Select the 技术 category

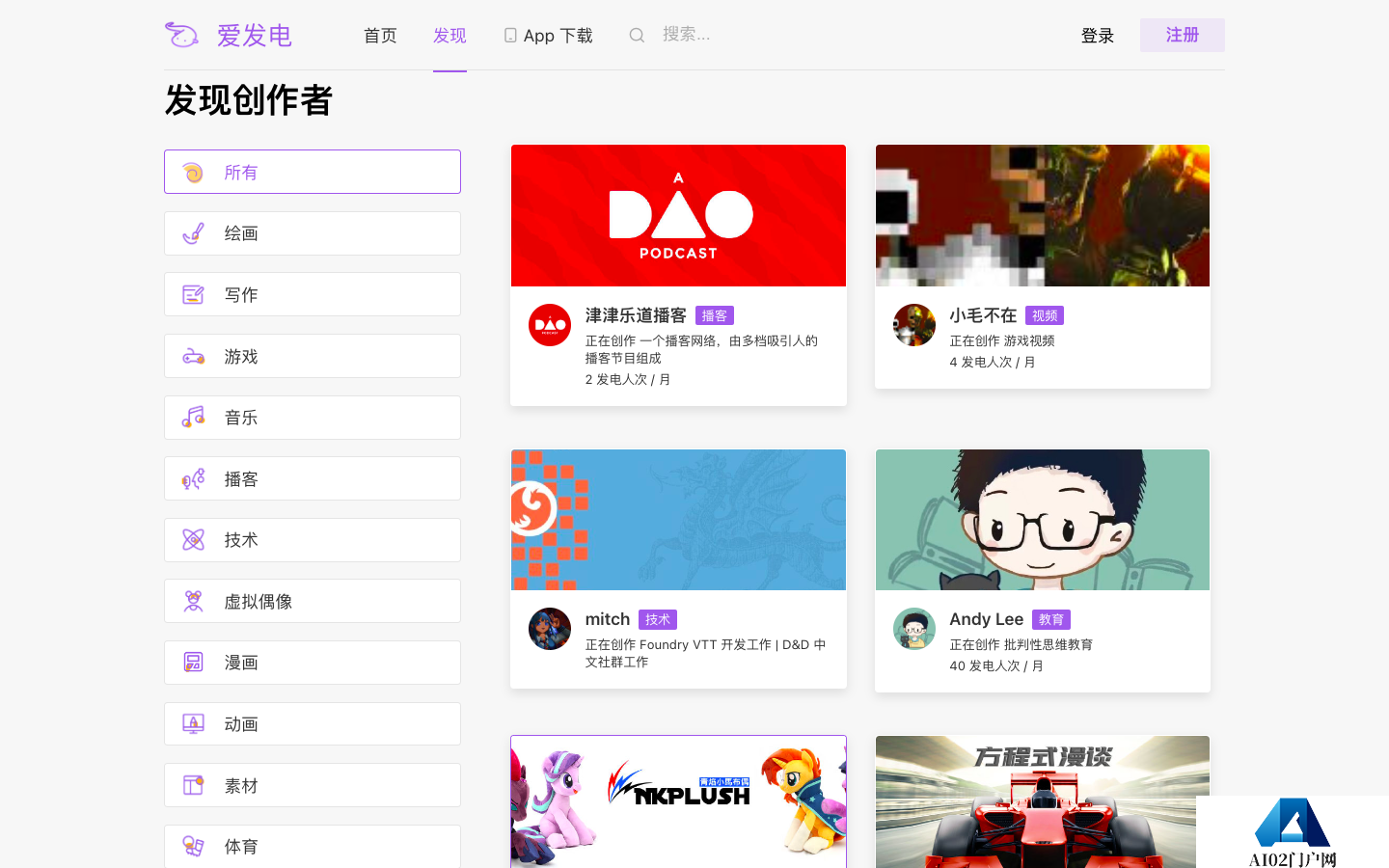[x=313, y=540]
